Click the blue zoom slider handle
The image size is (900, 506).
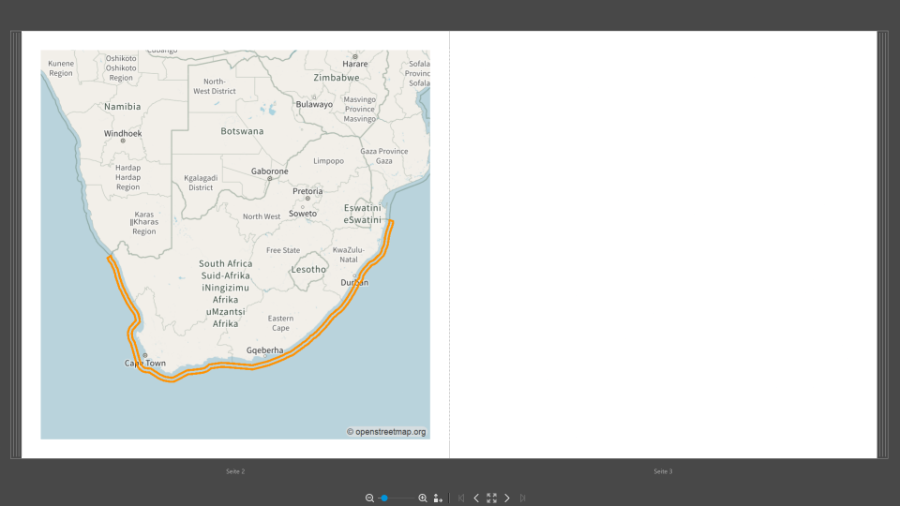click(x=384, y=498)
